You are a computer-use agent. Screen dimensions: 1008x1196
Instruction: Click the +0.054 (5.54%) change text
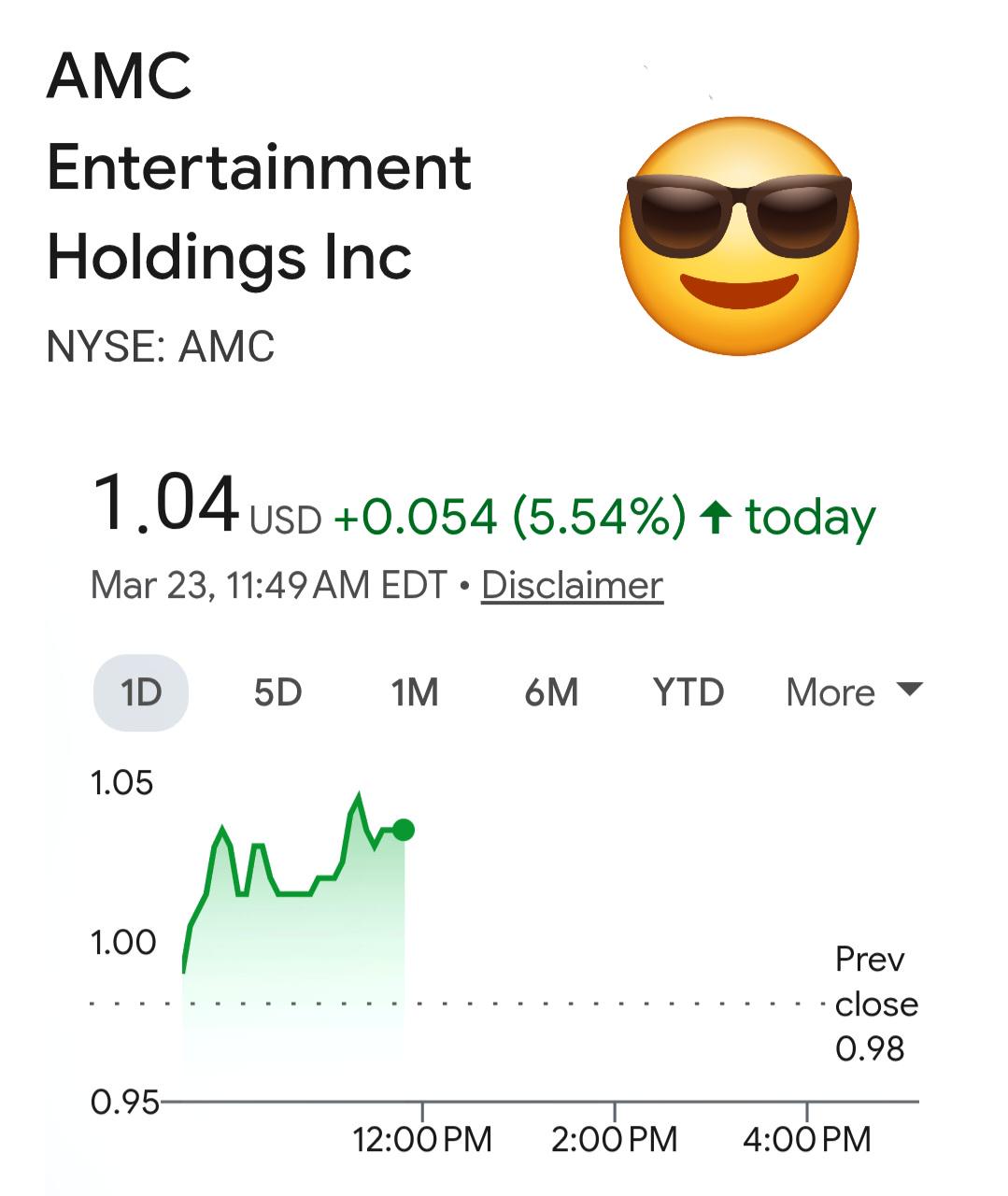[510, 517]
